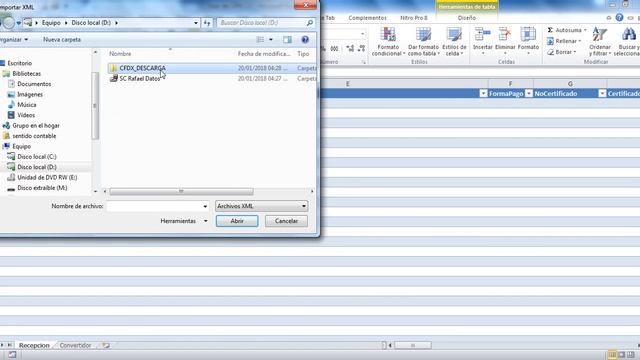Open Ordenar y filtrar

600,42
